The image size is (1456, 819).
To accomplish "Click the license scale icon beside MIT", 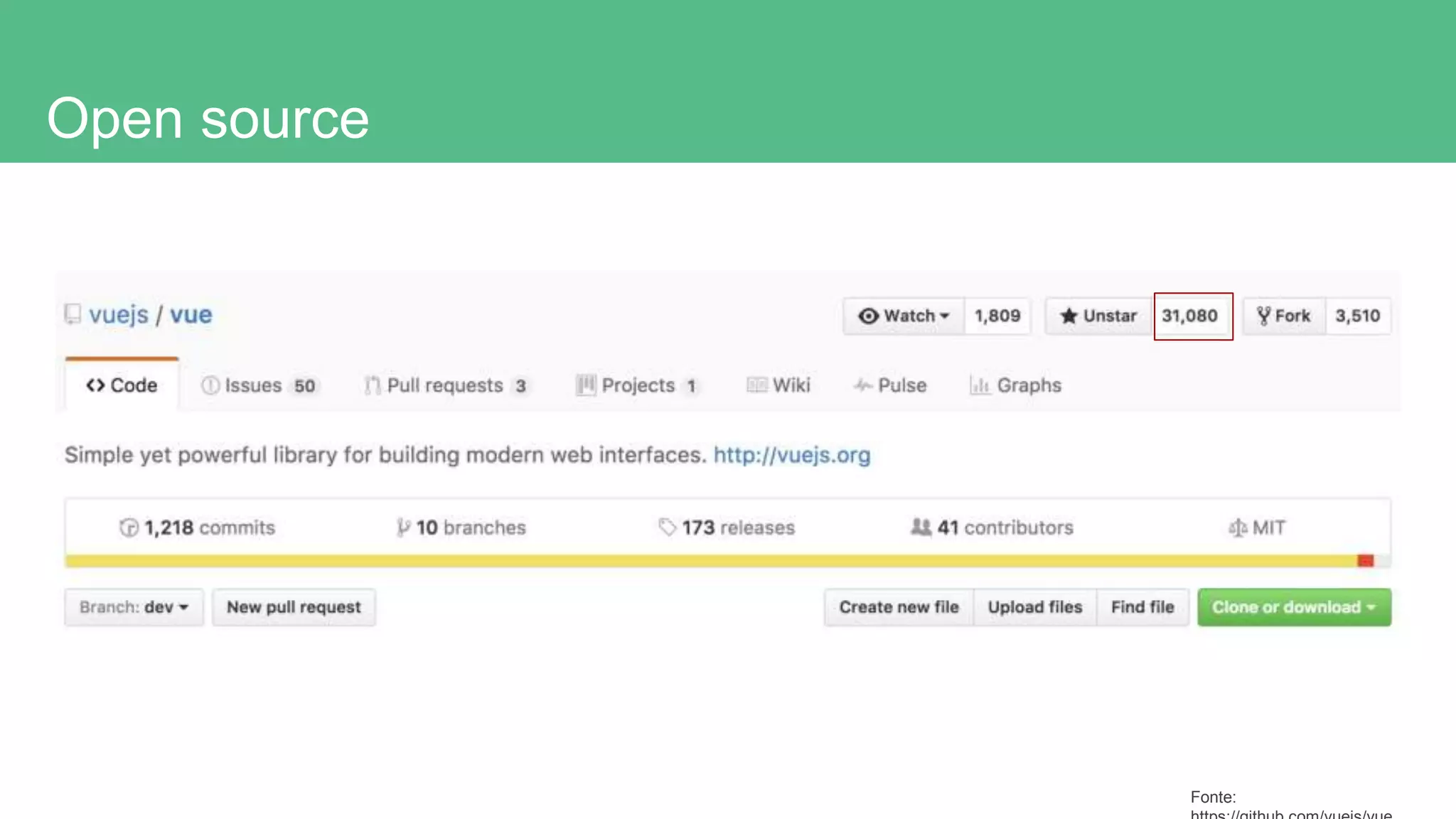I will click(1238, 528).
